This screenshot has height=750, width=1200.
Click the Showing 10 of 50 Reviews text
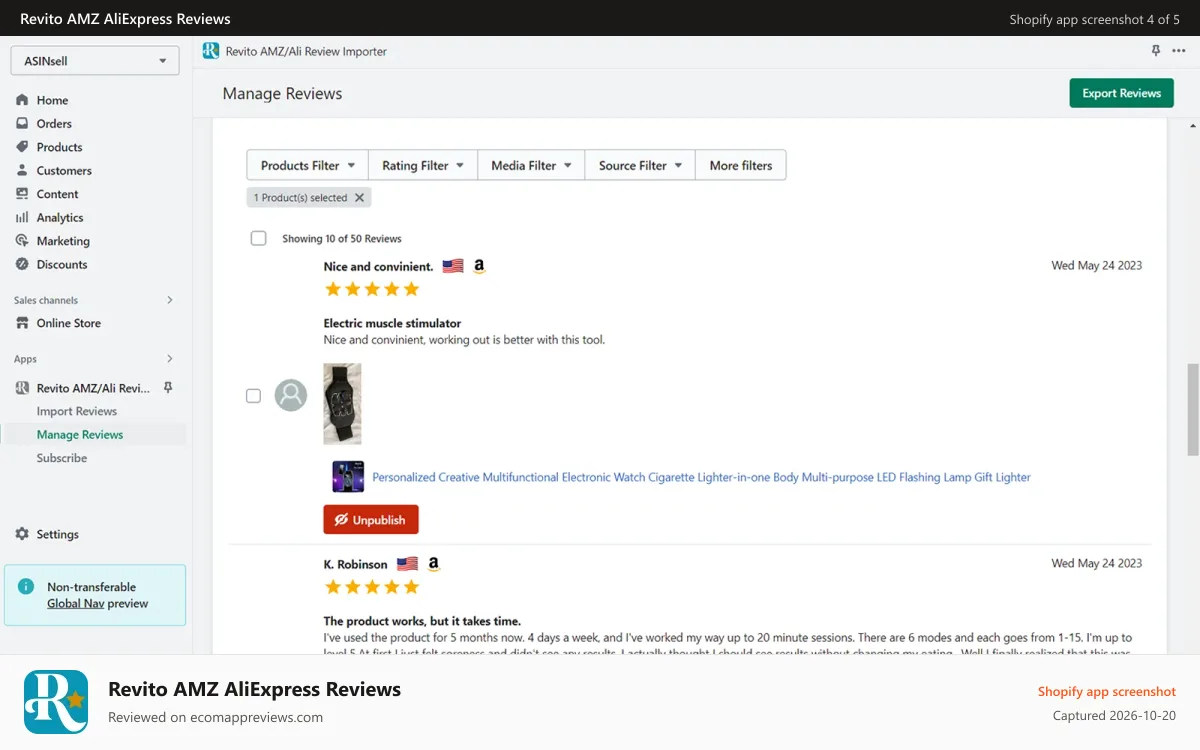(342, 239)
